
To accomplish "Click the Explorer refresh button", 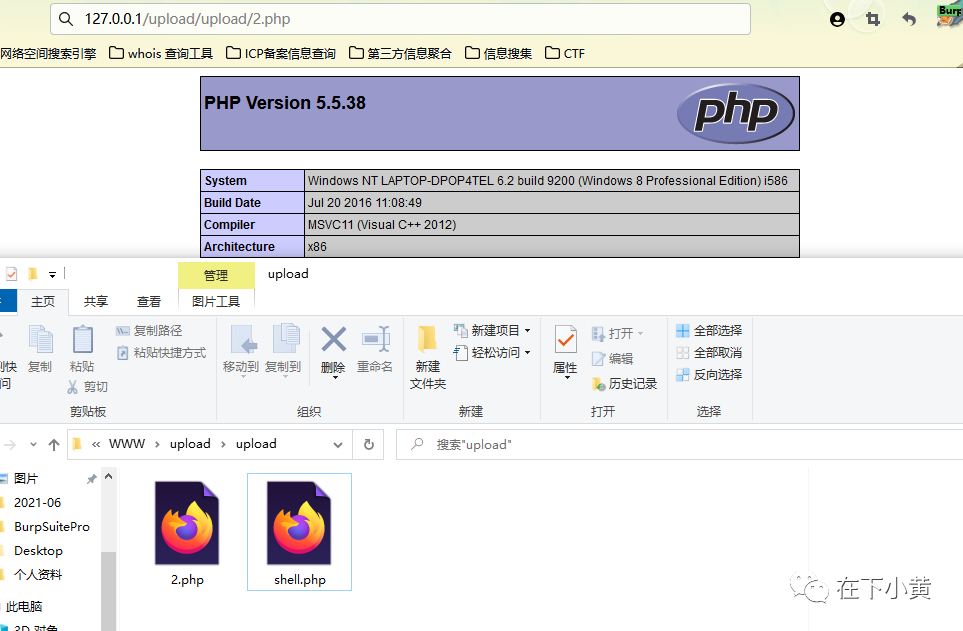I will (368, 445).
